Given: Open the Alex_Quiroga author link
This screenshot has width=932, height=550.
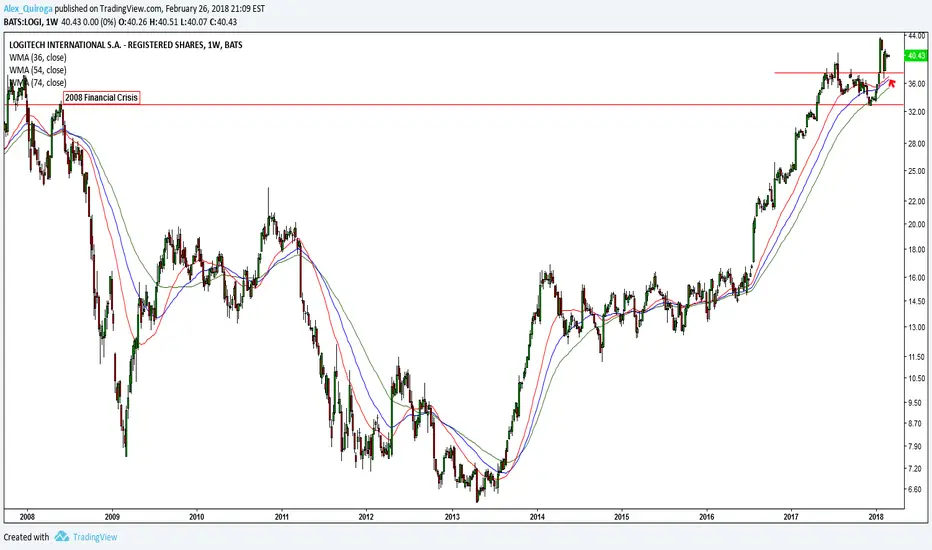Looking at the screenshot, I should [x=28, y=9].
